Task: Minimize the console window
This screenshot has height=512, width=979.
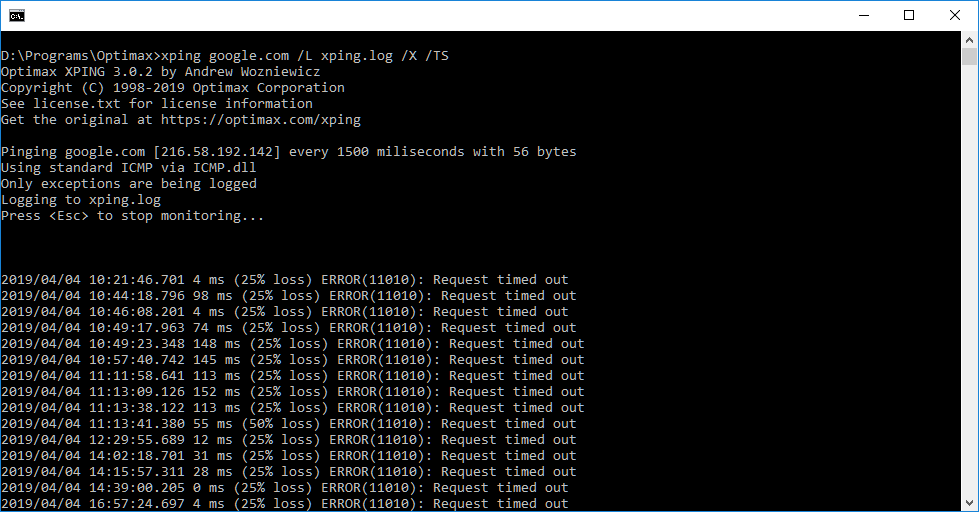Action: point(863,15)
